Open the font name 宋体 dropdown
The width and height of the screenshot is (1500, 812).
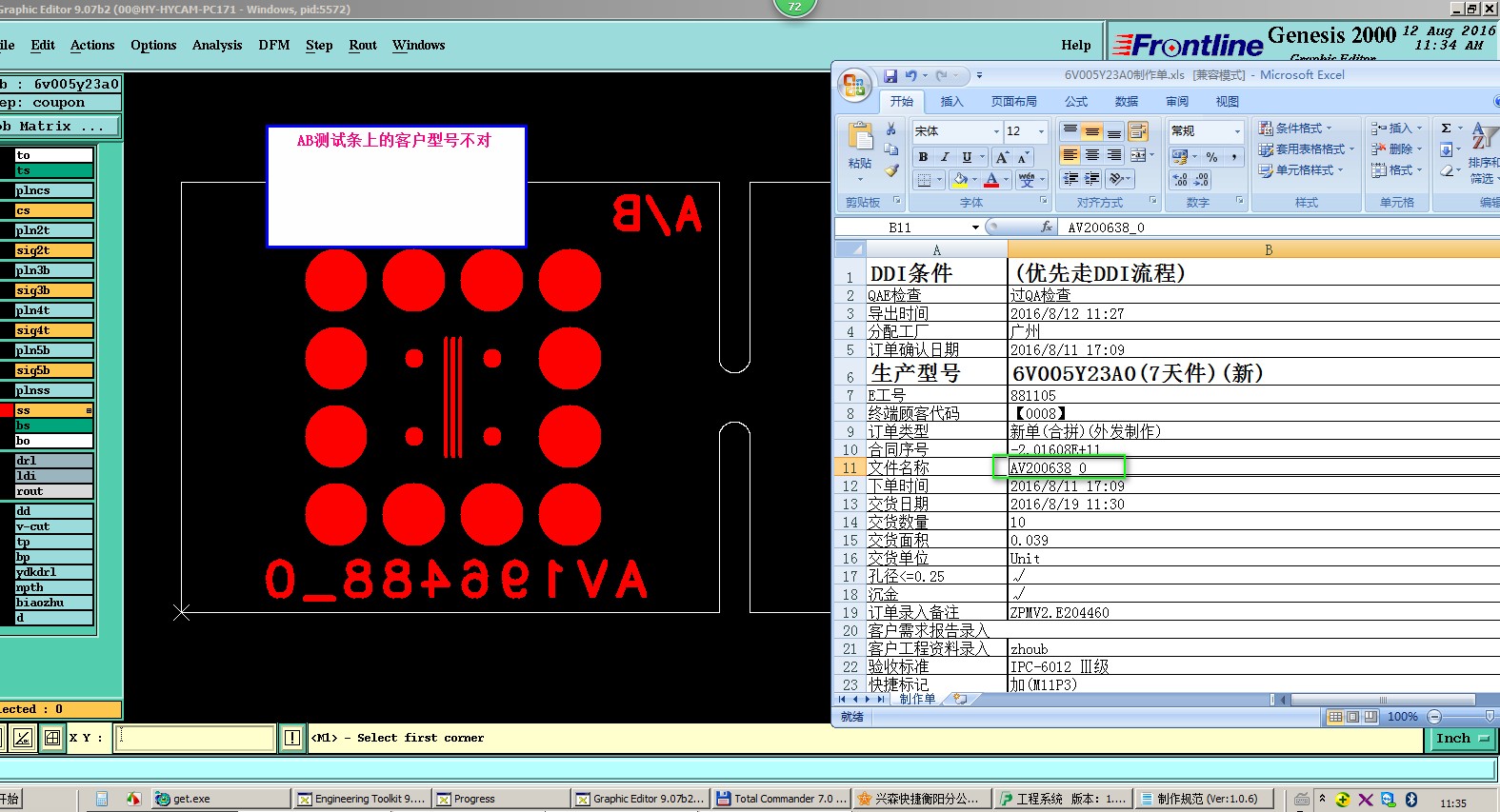(x=997, y=131)
